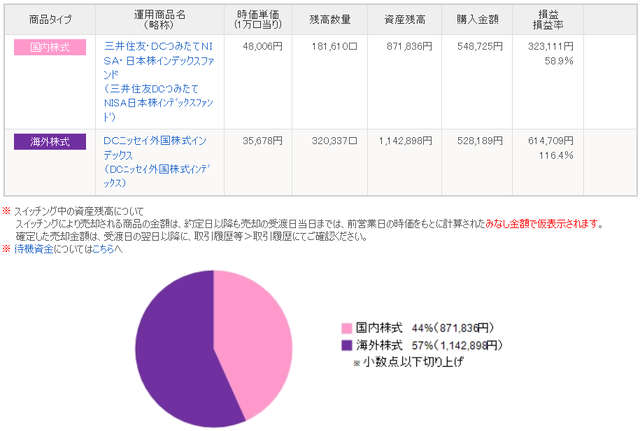Select the 確定した売却金額は note line
Screen dimensions: 640x431
192,236
